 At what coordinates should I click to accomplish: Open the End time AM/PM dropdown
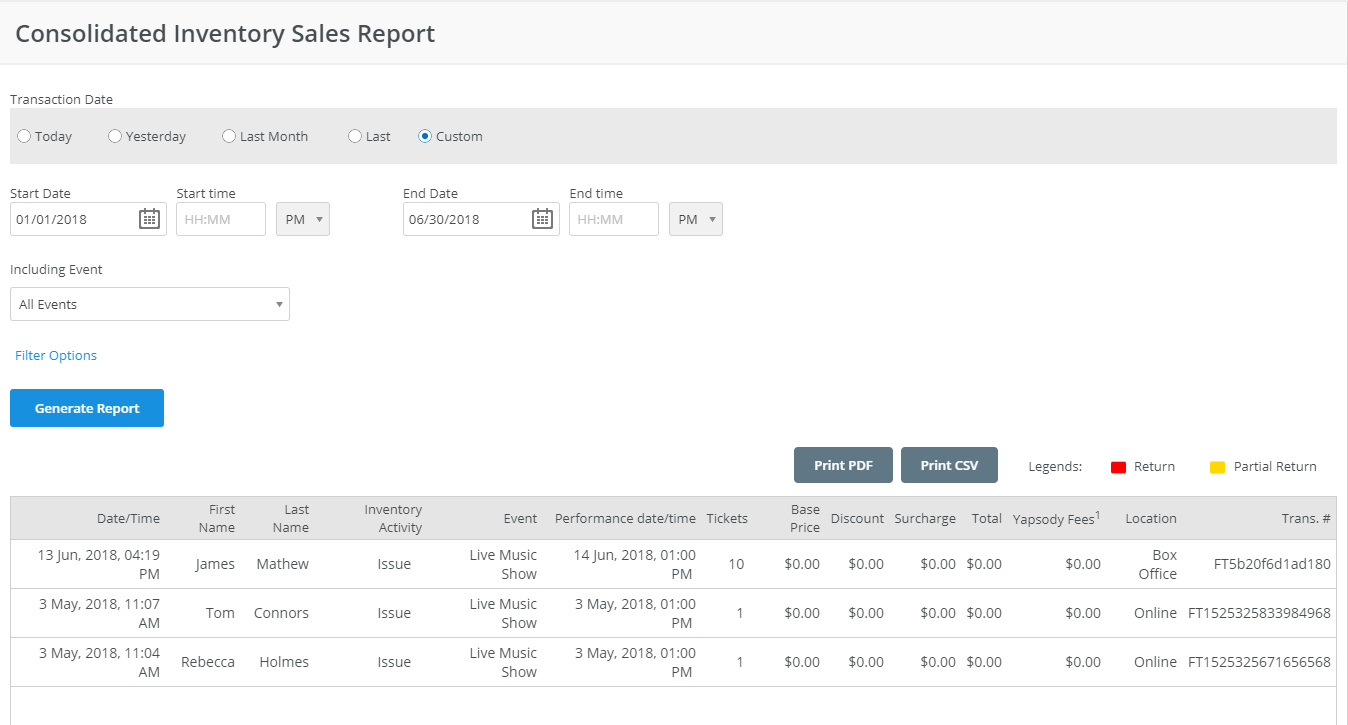[x=696, y=219]
